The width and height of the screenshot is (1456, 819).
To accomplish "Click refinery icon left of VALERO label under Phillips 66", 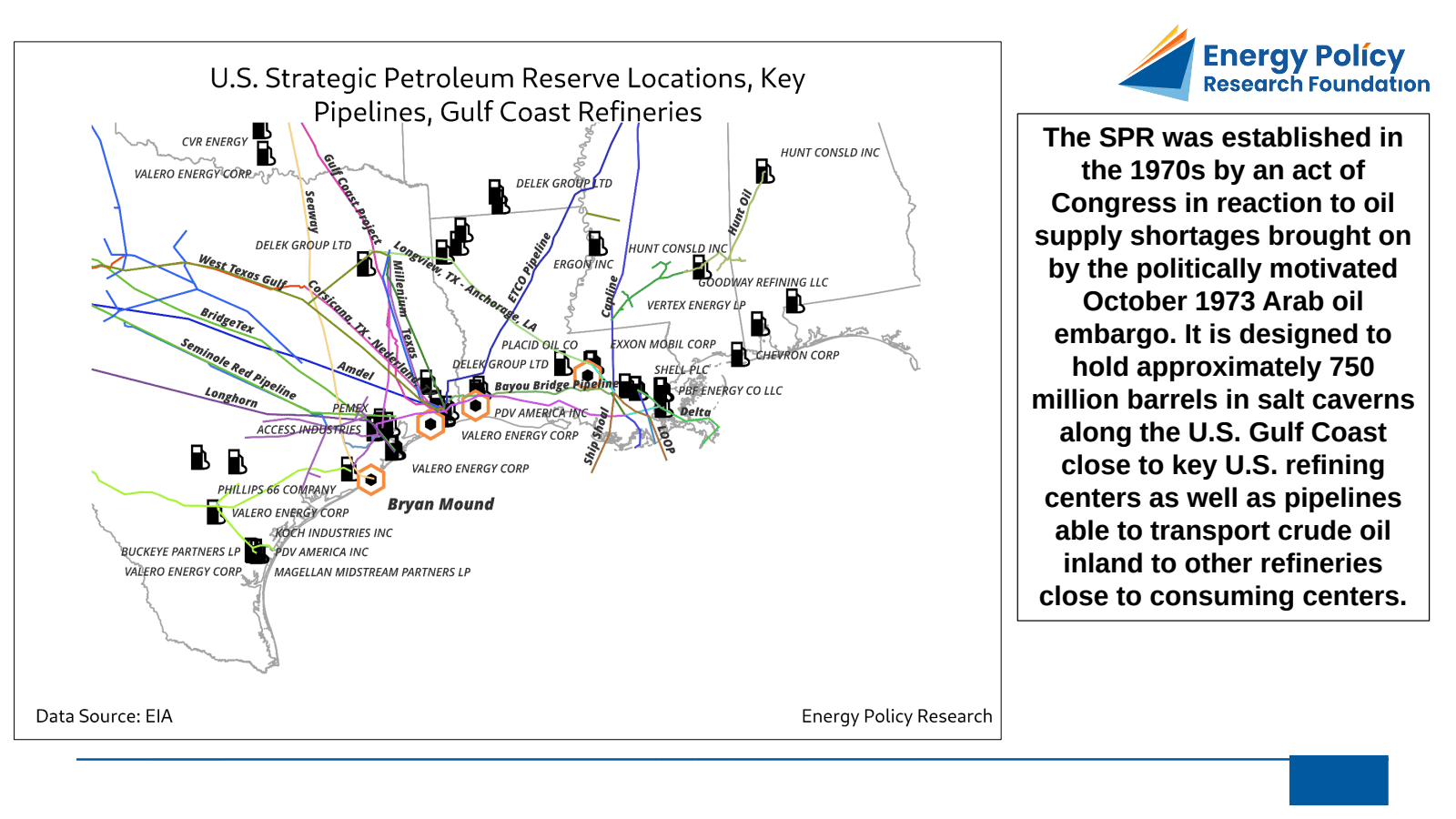I will pos(215,511).
